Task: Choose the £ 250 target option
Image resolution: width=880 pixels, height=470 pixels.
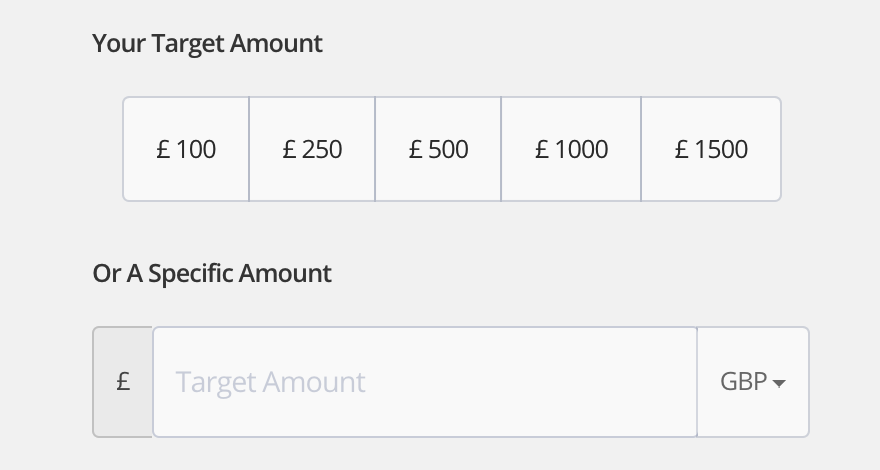Action: click(312, 150)
